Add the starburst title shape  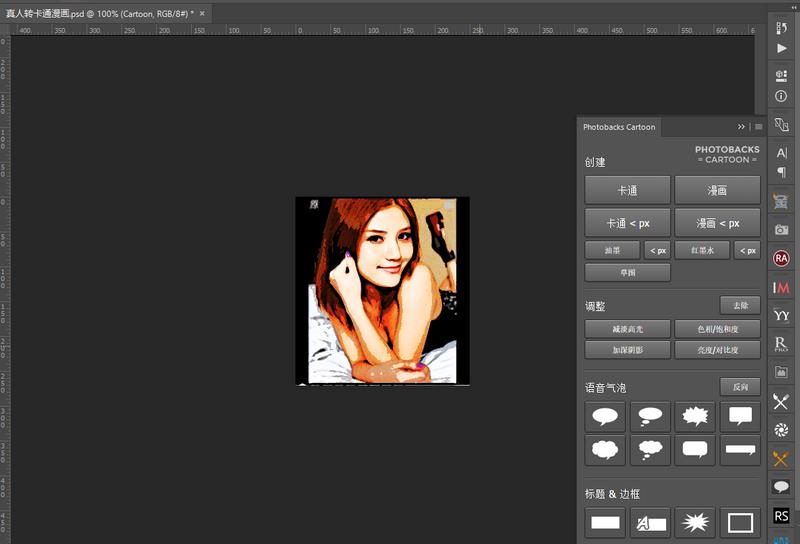(x=695, y=521)
